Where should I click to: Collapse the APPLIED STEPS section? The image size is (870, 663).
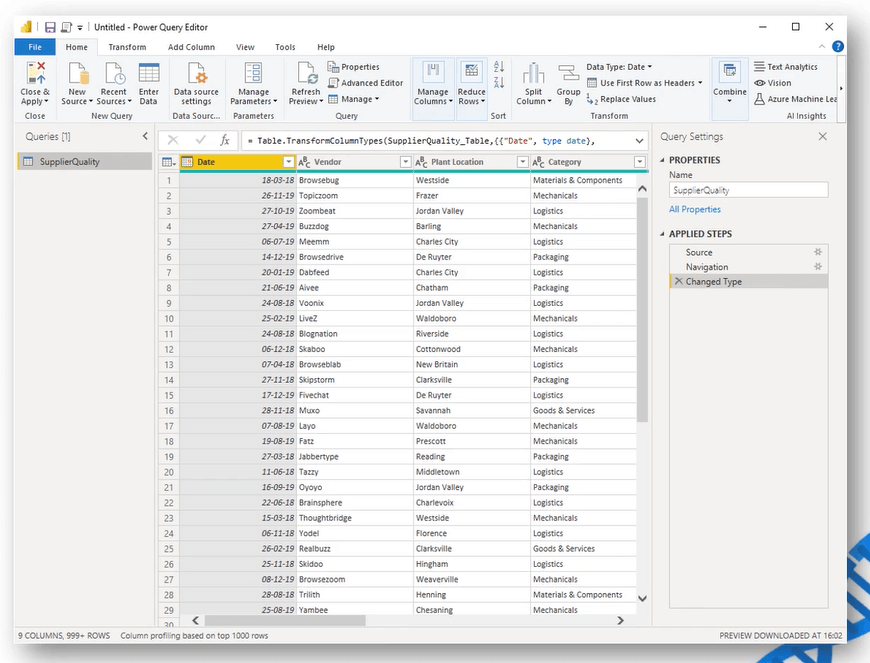tap(662, 234)
